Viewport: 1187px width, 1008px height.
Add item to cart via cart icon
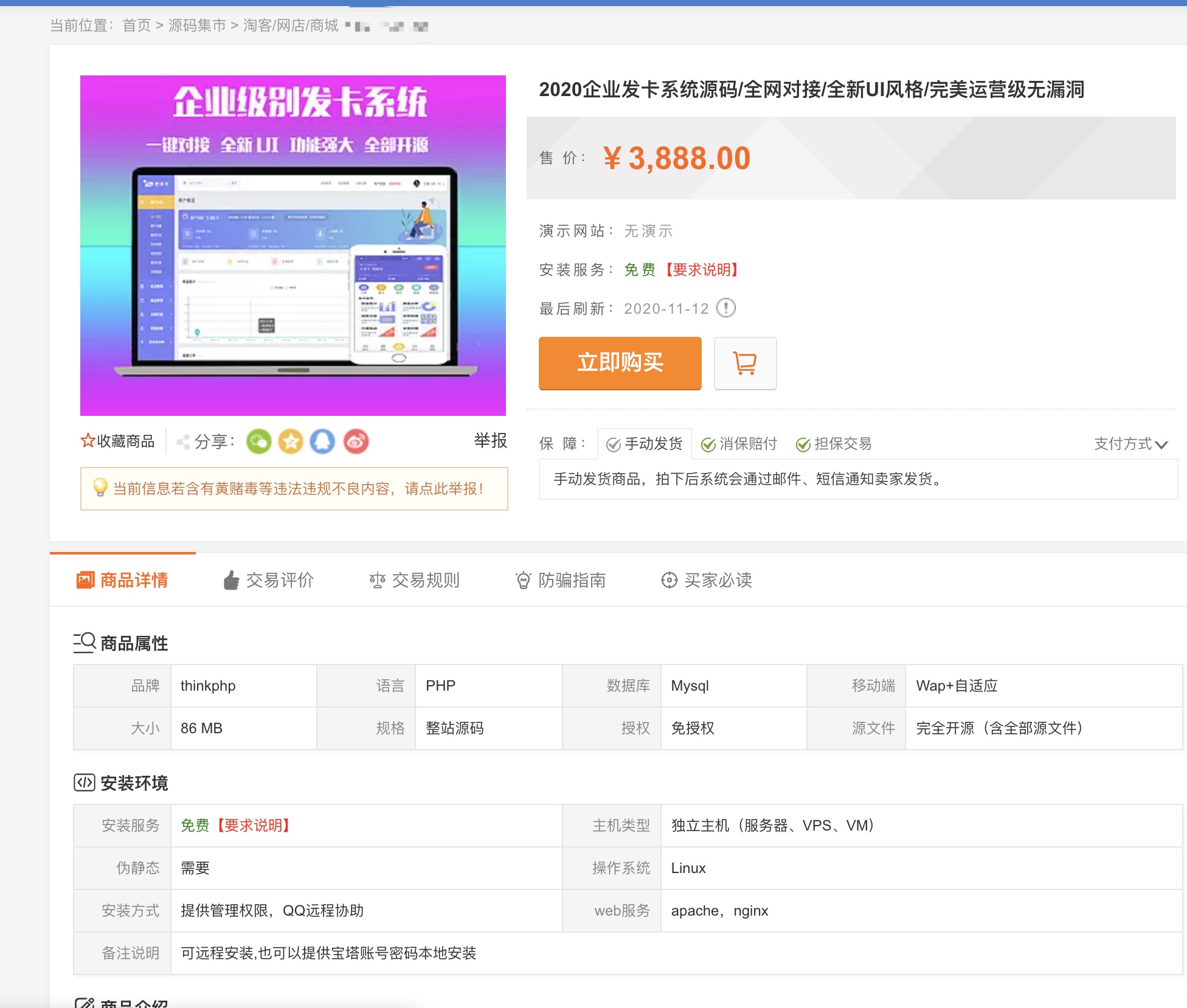pos(745,363)
